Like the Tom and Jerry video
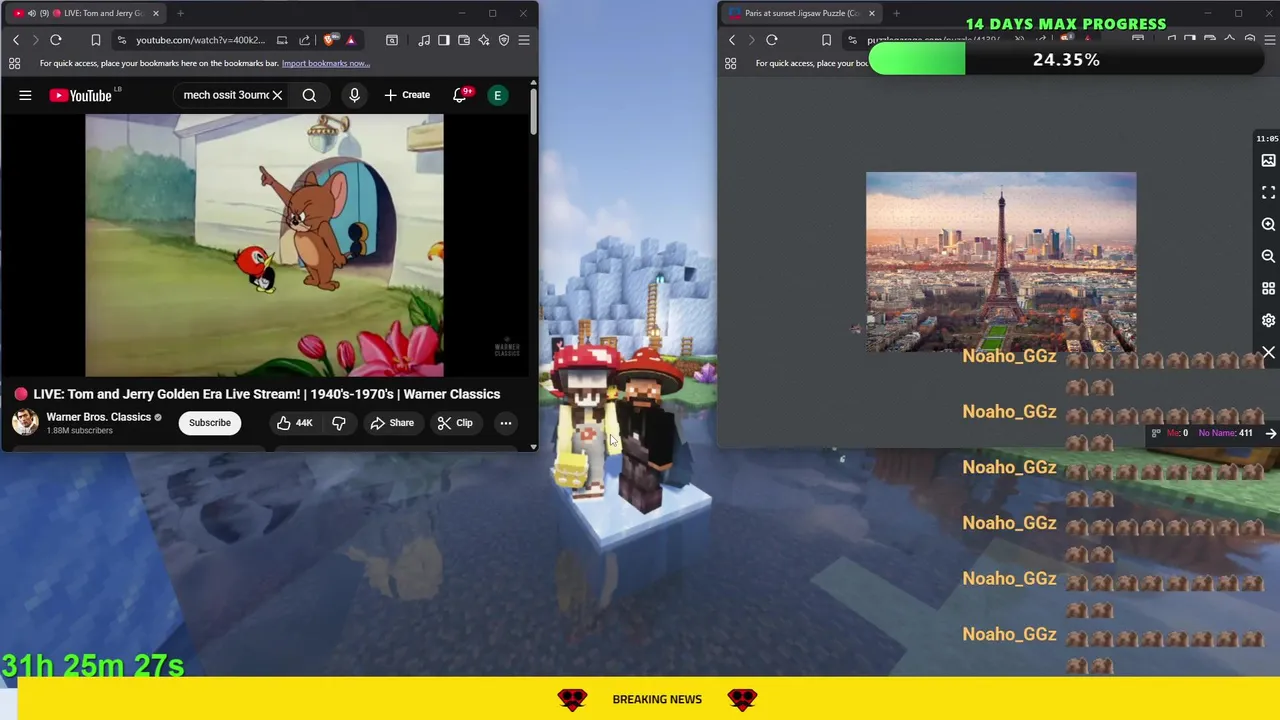Screen dimensions: 1280x720 pos(294,423)
